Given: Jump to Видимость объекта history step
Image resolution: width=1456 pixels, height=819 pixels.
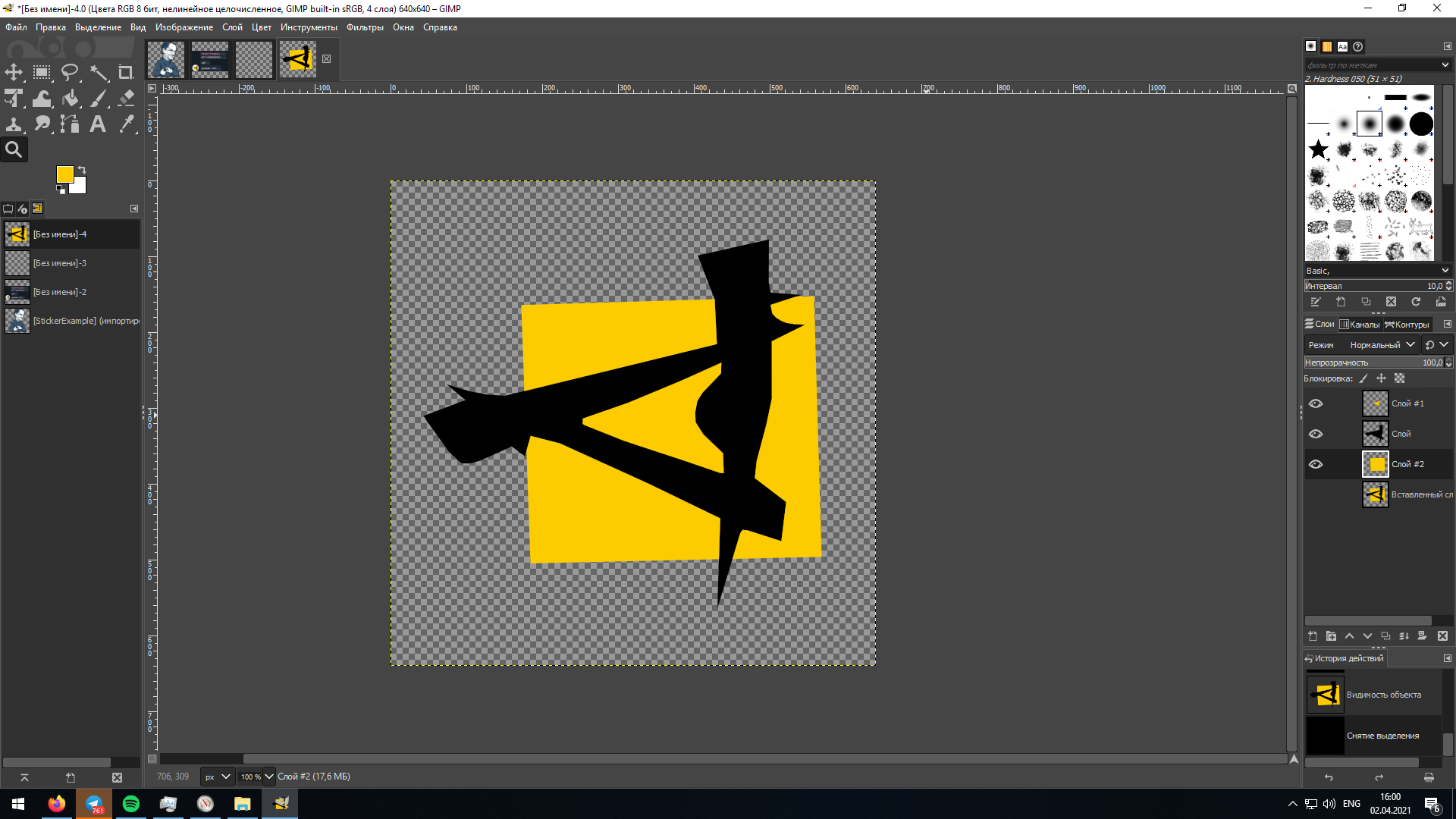Looking at the screenshot, I should pyautogui.click(x=1373, y=695).
